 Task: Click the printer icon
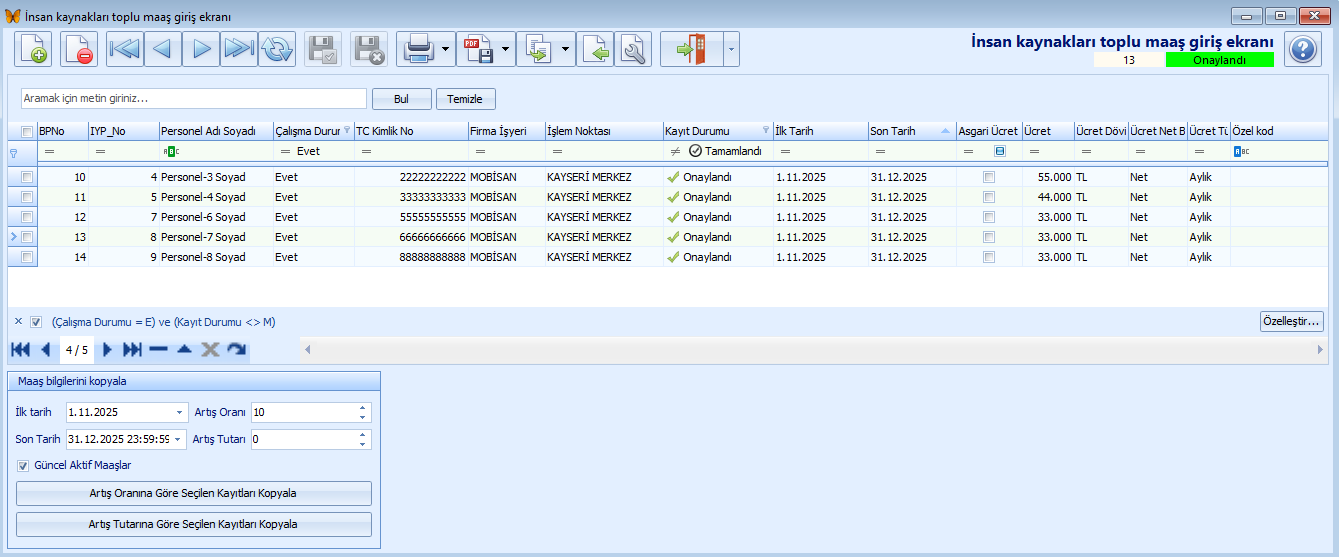[x=417, y=49]
